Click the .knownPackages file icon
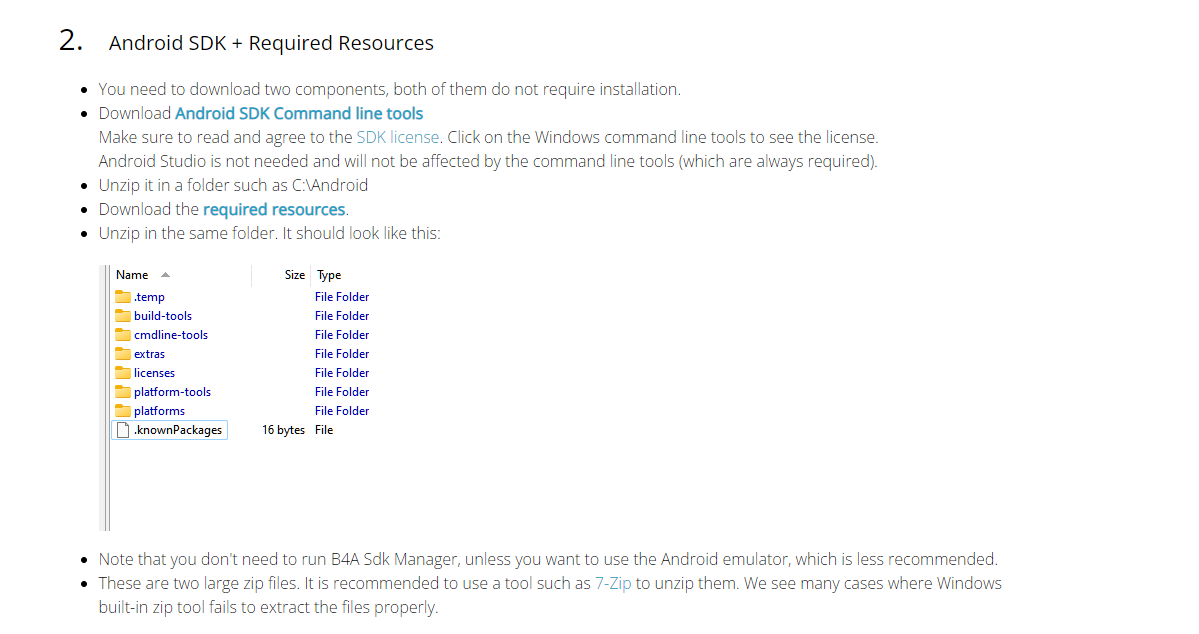1199x634 pixels. (x=123, y=430)
